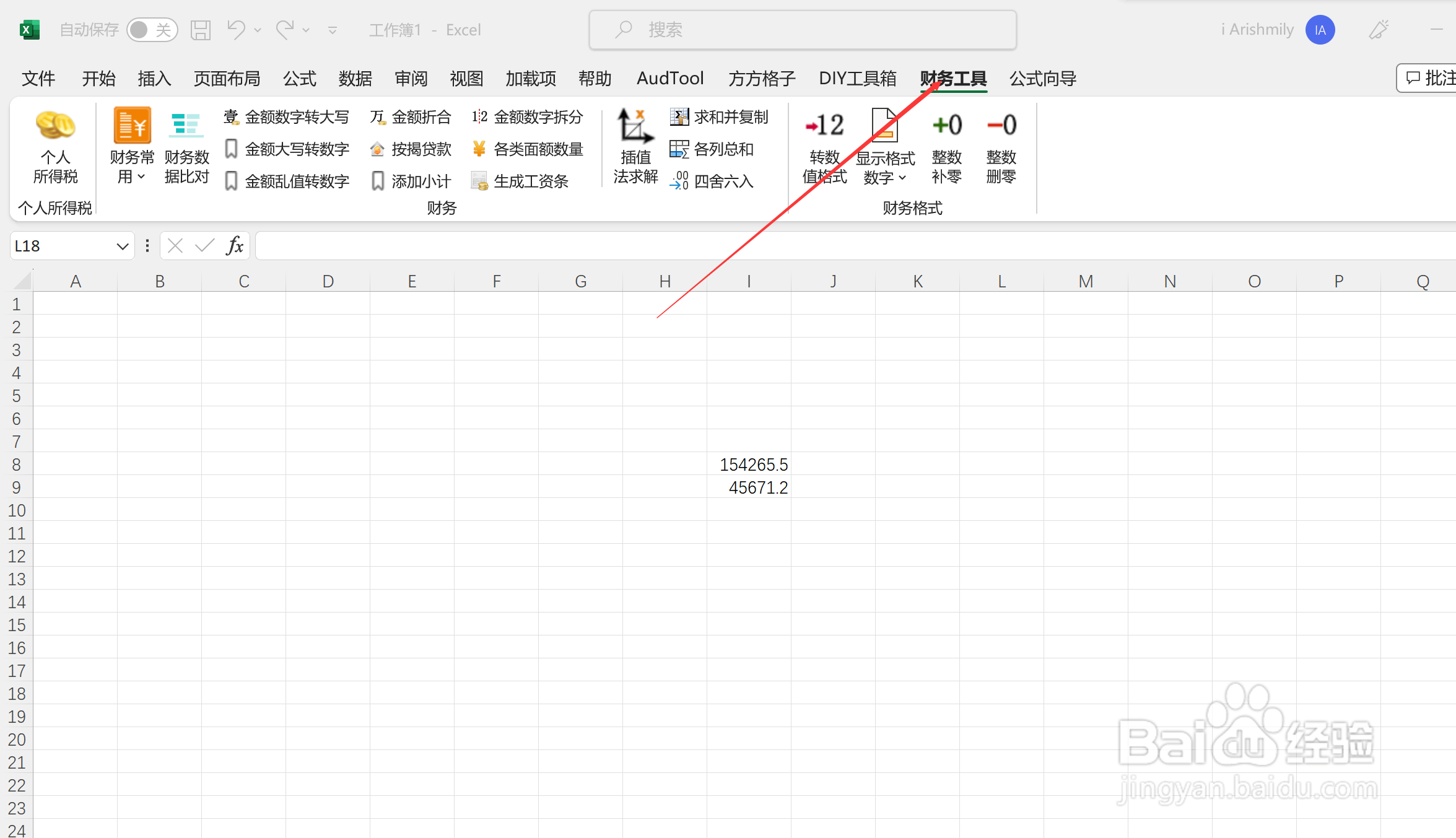Click 金额乱值转数字 tool
Image resolution: width=1456 pixels, height=838 pixels.
tap(287, 181)
